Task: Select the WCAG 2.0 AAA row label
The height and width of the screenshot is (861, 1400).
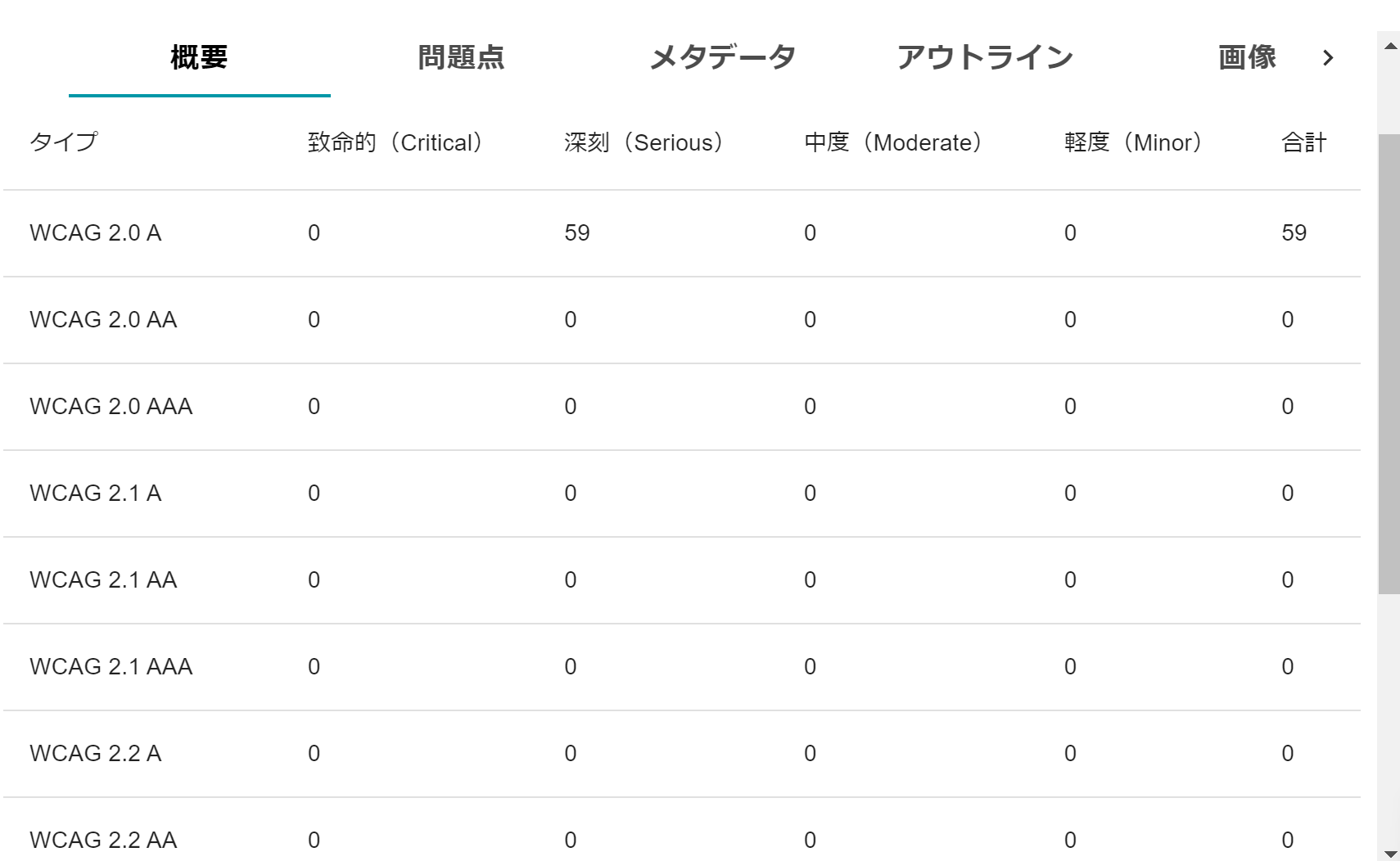Action: click(x=111, y=407)
